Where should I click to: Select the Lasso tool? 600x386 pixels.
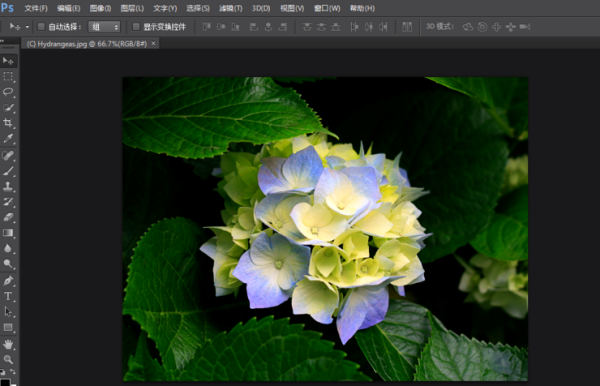(8, 92)
